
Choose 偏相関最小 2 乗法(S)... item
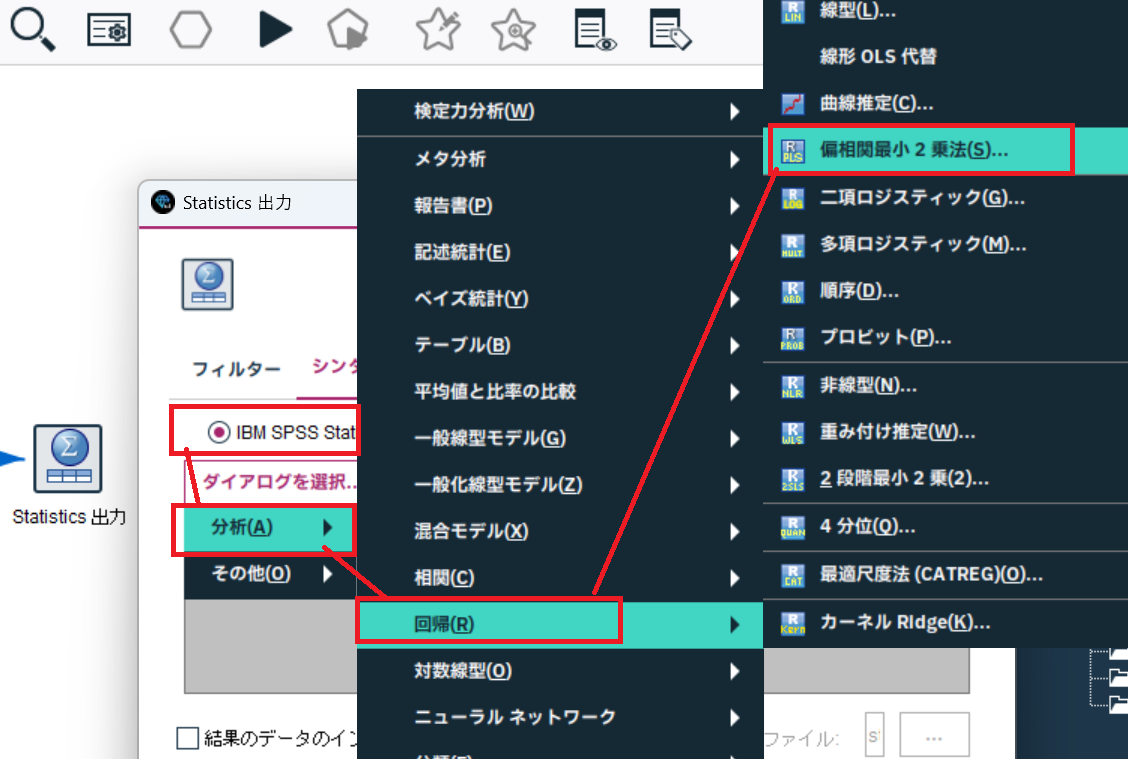945,150
